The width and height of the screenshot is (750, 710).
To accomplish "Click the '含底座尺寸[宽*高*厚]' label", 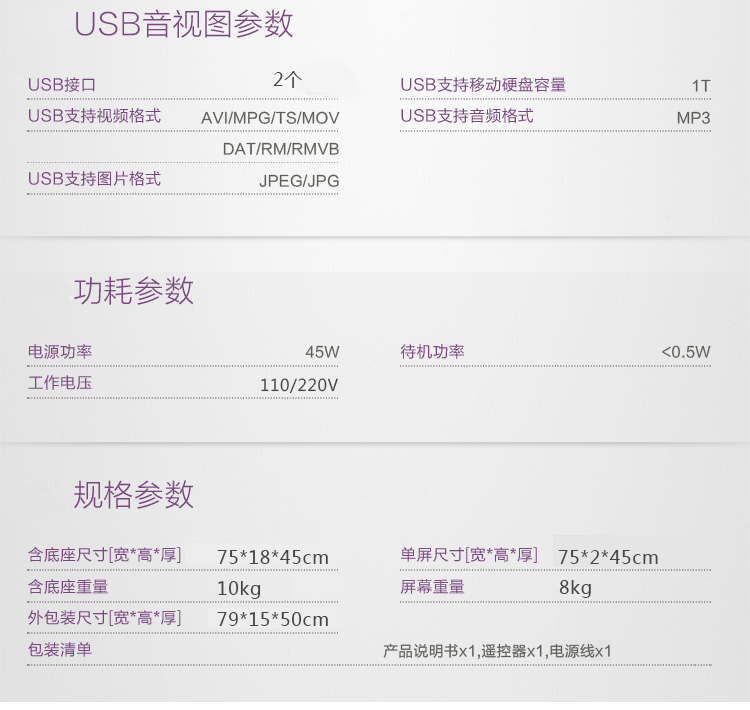I will pos(105,555).
